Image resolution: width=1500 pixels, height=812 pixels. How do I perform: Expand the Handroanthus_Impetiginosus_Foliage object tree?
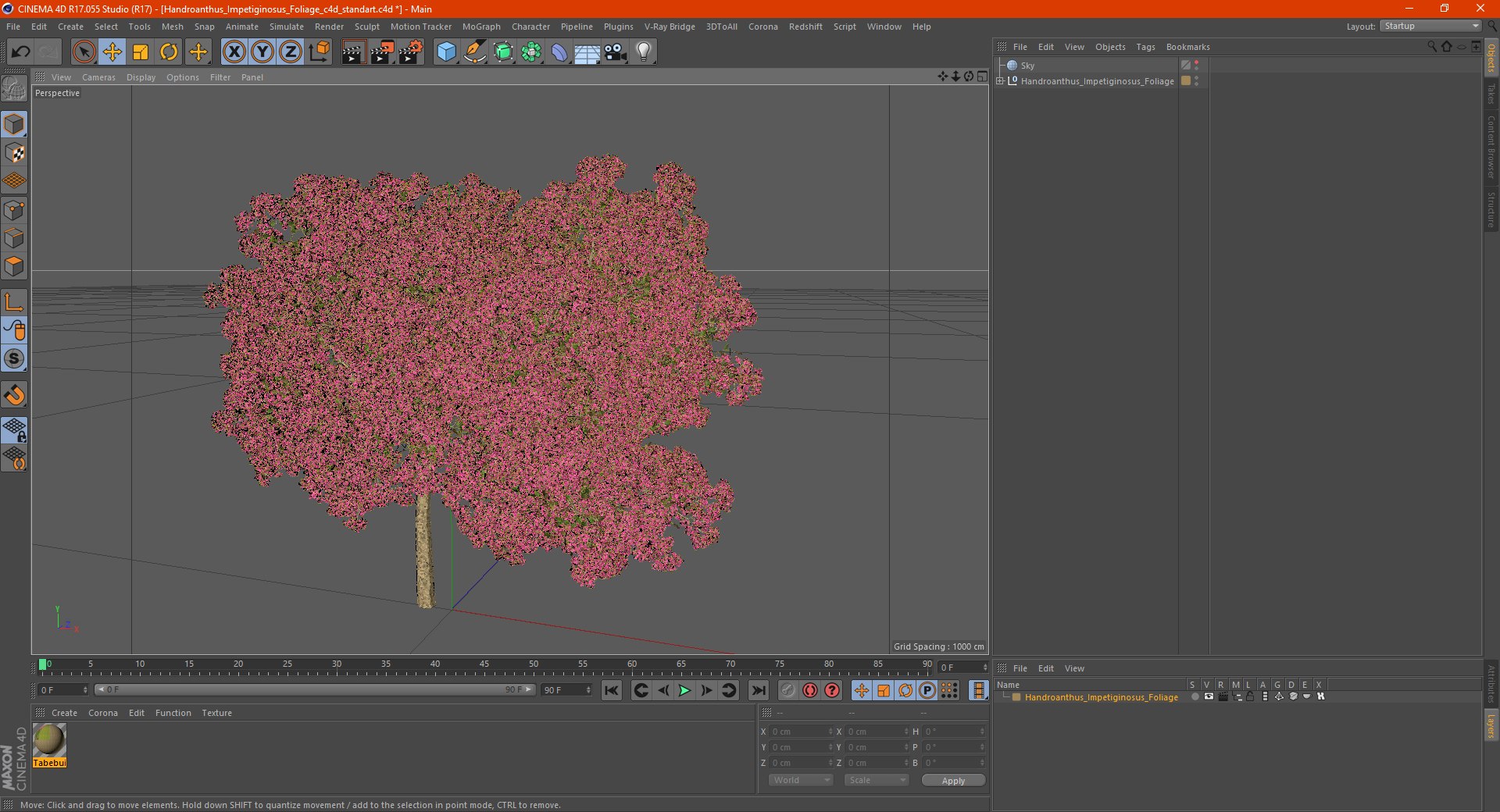coord(1000,80)
